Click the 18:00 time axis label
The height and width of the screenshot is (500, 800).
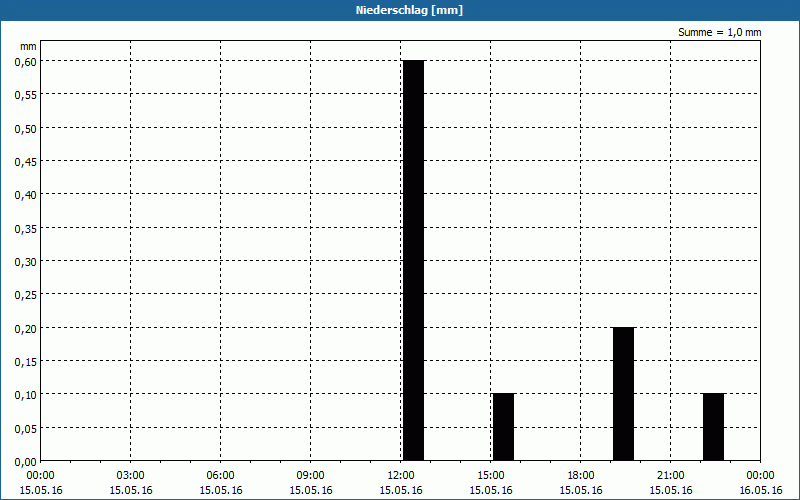tap(581, 475)
